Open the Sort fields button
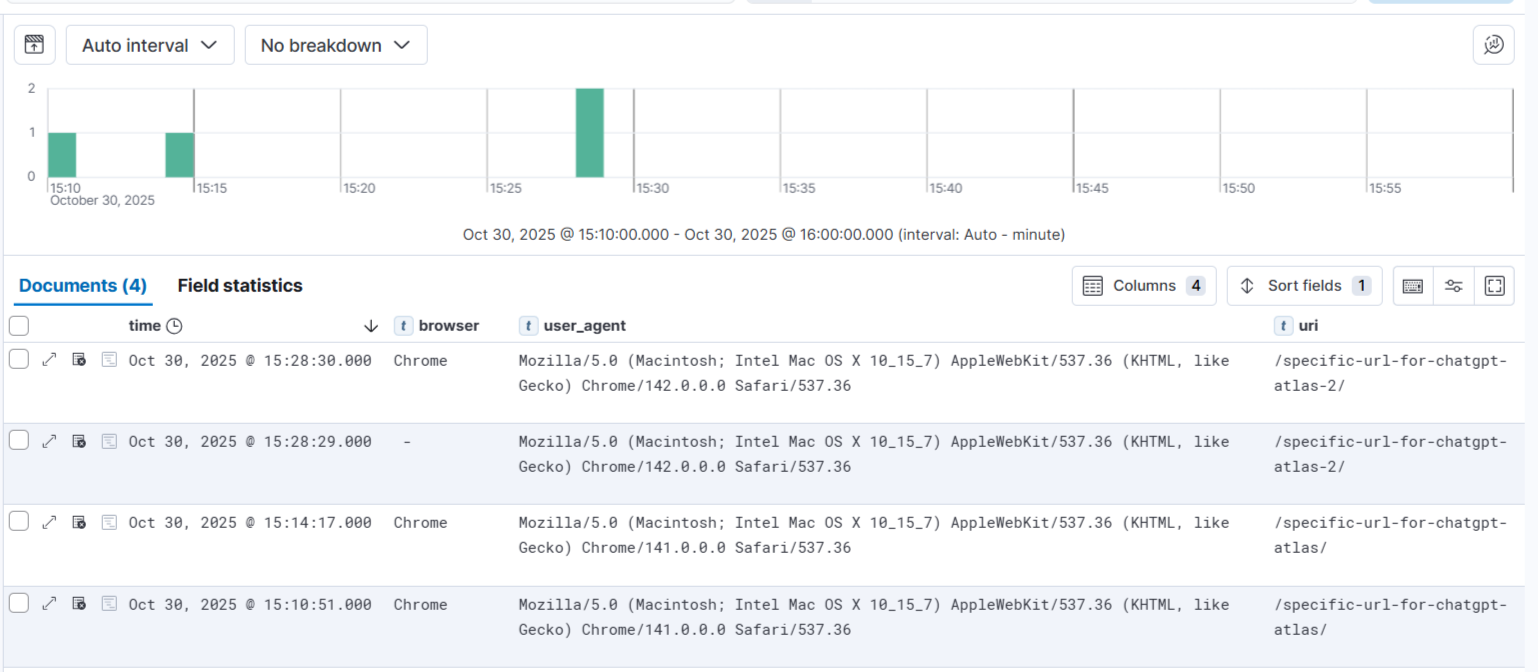1538x672 pixels. point(1304,286)
